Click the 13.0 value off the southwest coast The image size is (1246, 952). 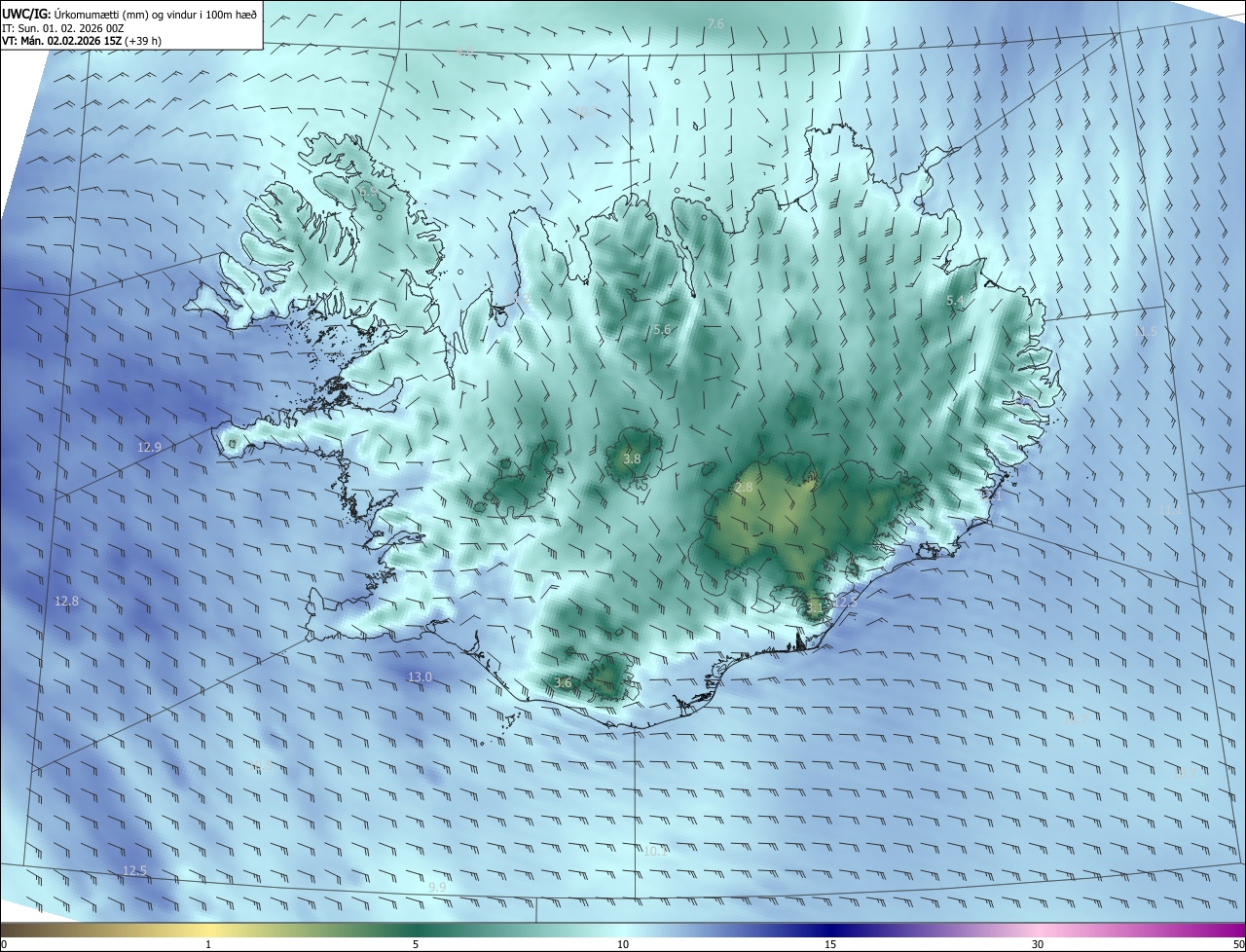pos(420,677)
